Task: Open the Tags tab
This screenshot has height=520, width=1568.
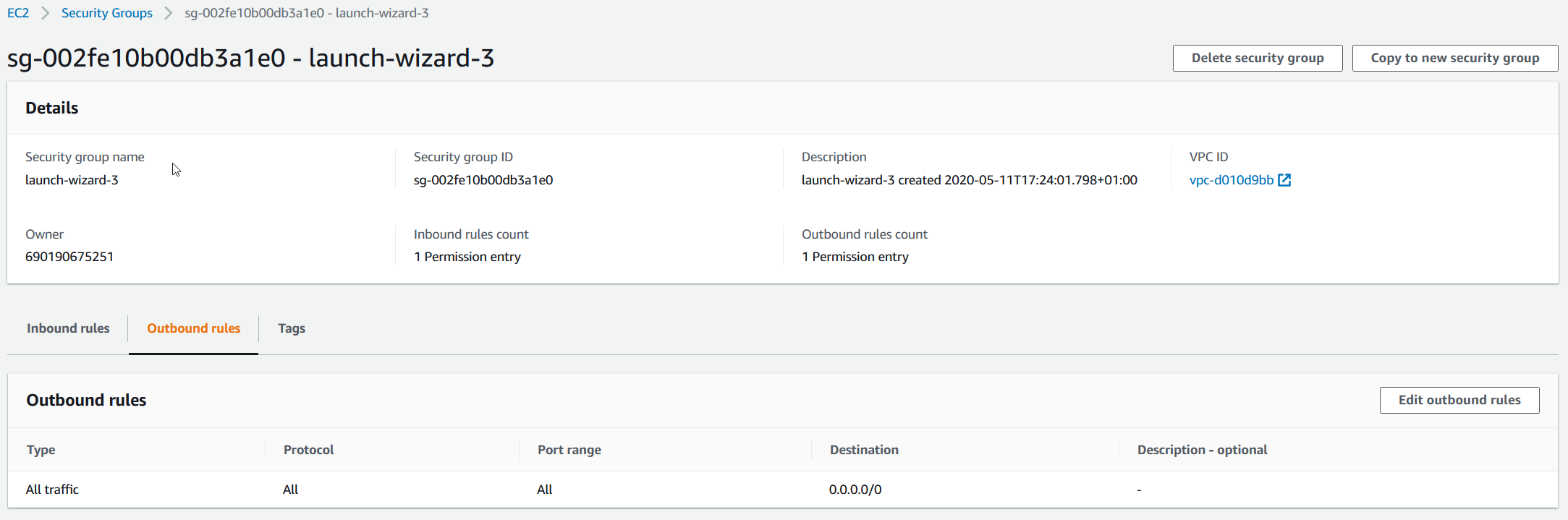Action: [292, 328]
